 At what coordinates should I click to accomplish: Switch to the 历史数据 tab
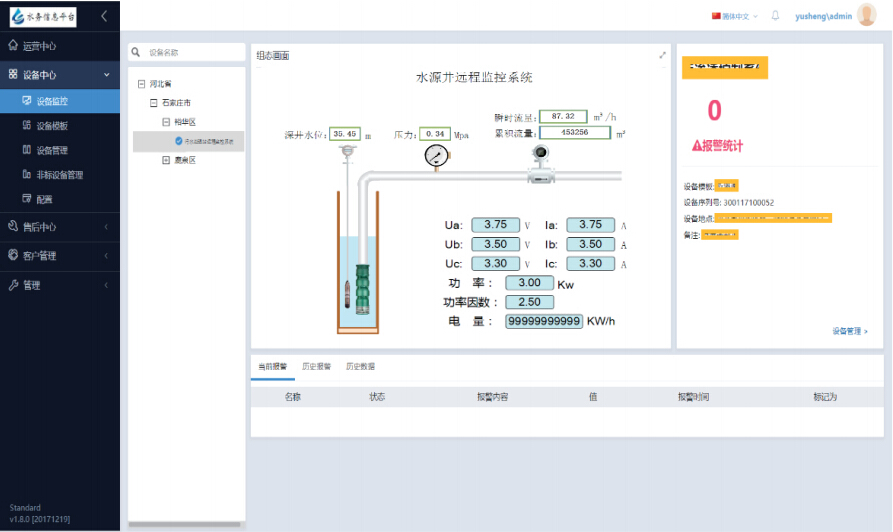[x=360, y=367]
